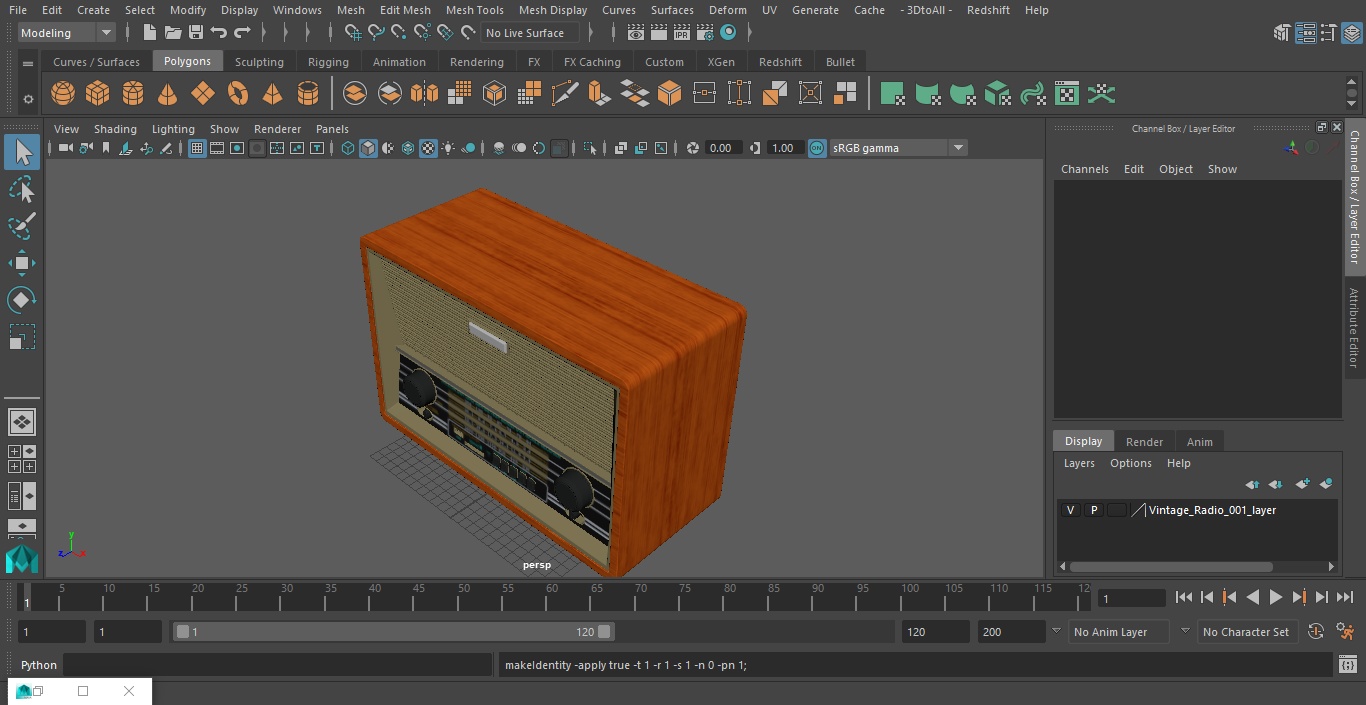The width and height of the screenshot is (1366, 705).
Task: Click the No Live Surface field
Action: point(532,33)
